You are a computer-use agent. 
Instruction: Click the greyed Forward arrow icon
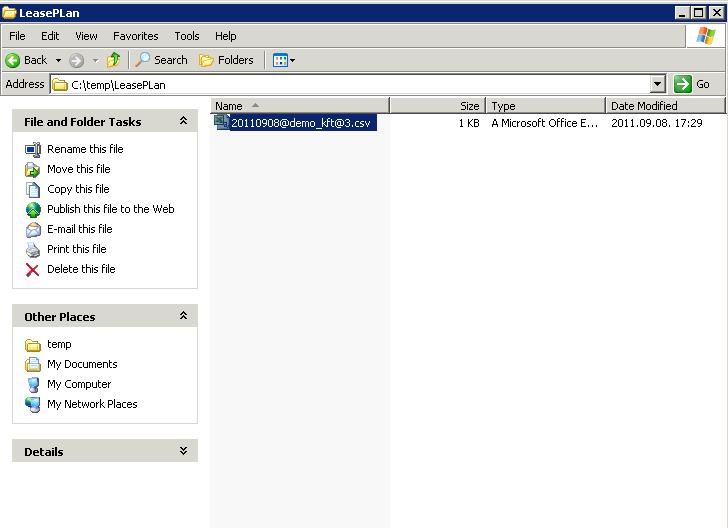pos(77,60)
